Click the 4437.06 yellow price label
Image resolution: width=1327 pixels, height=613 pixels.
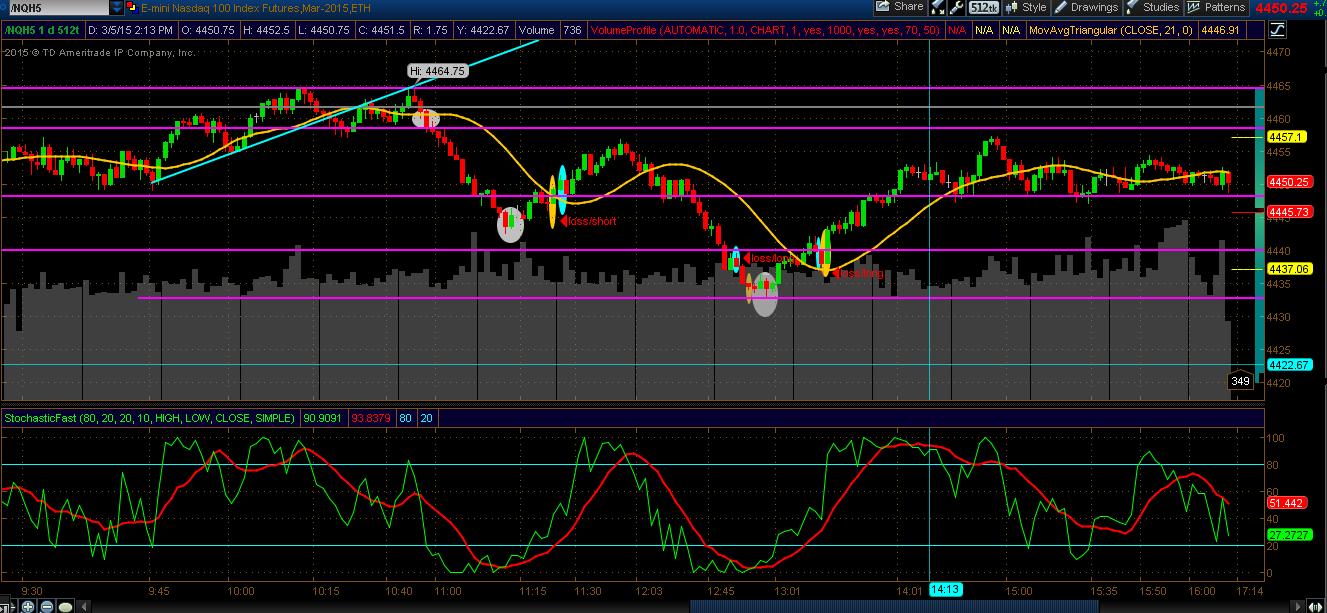click(1289, 269)
